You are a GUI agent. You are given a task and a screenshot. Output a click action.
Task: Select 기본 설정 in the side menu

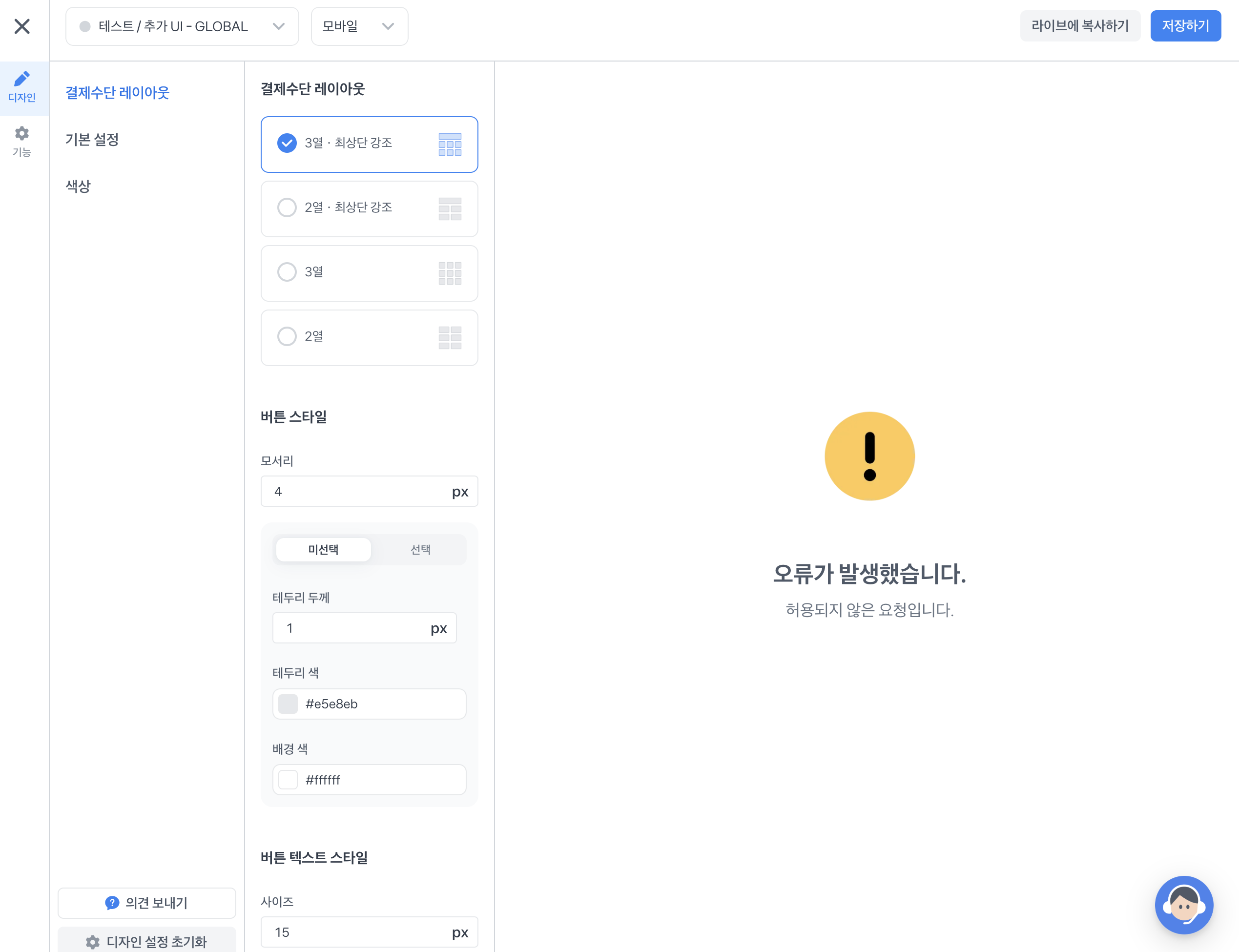click(x=92, y=140)
